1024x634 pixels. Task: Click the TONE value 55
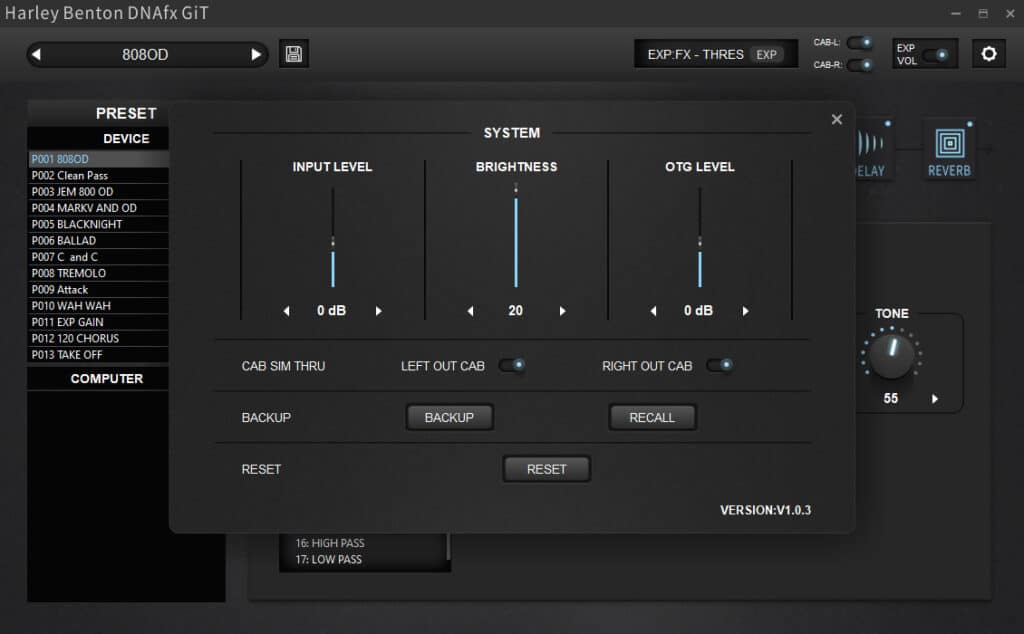[x=891, y=398]
